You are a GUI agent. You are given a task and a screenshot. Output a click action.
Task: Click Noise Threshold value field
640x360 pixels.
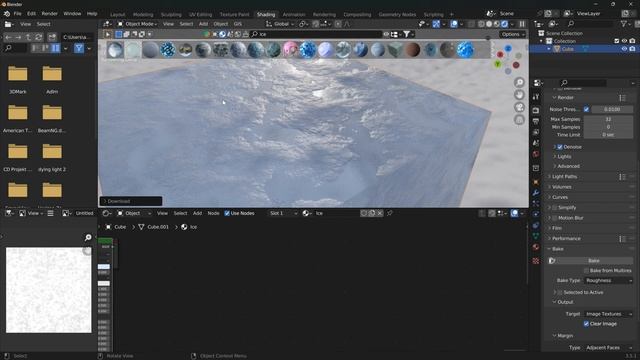tap(612, 109)
